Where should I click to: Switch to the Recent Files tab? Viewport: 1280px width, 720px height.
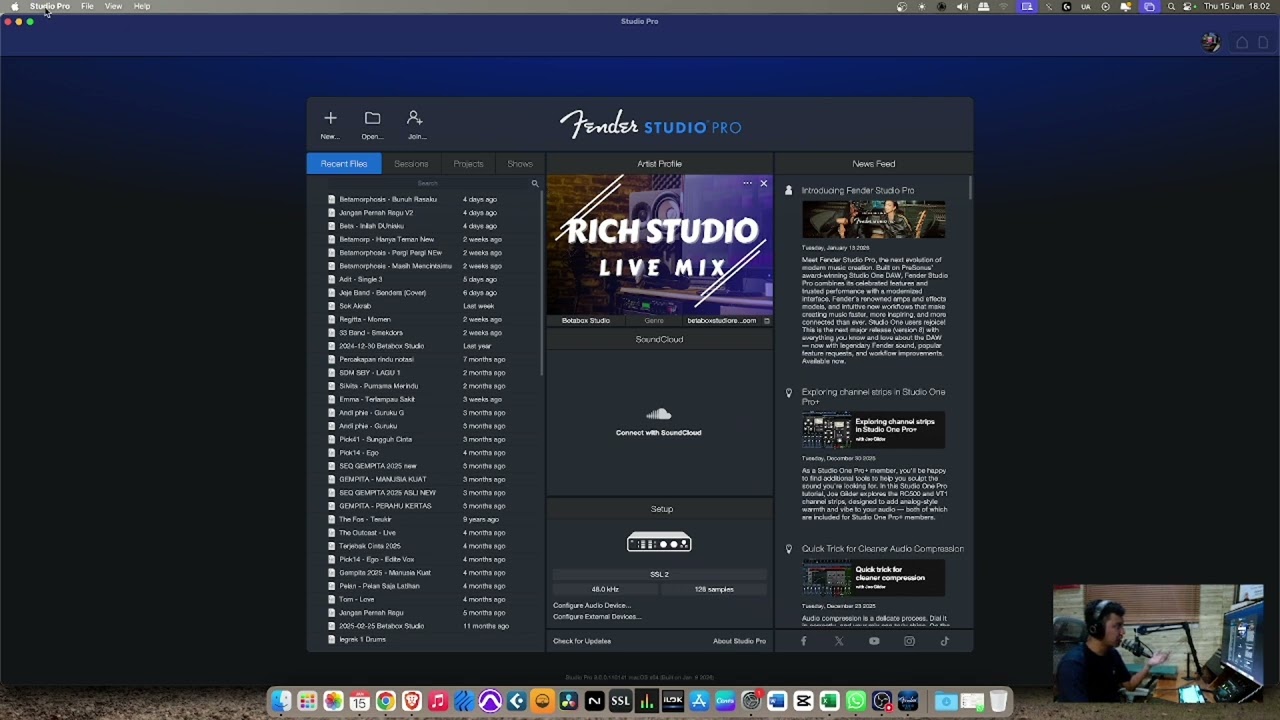344,164
